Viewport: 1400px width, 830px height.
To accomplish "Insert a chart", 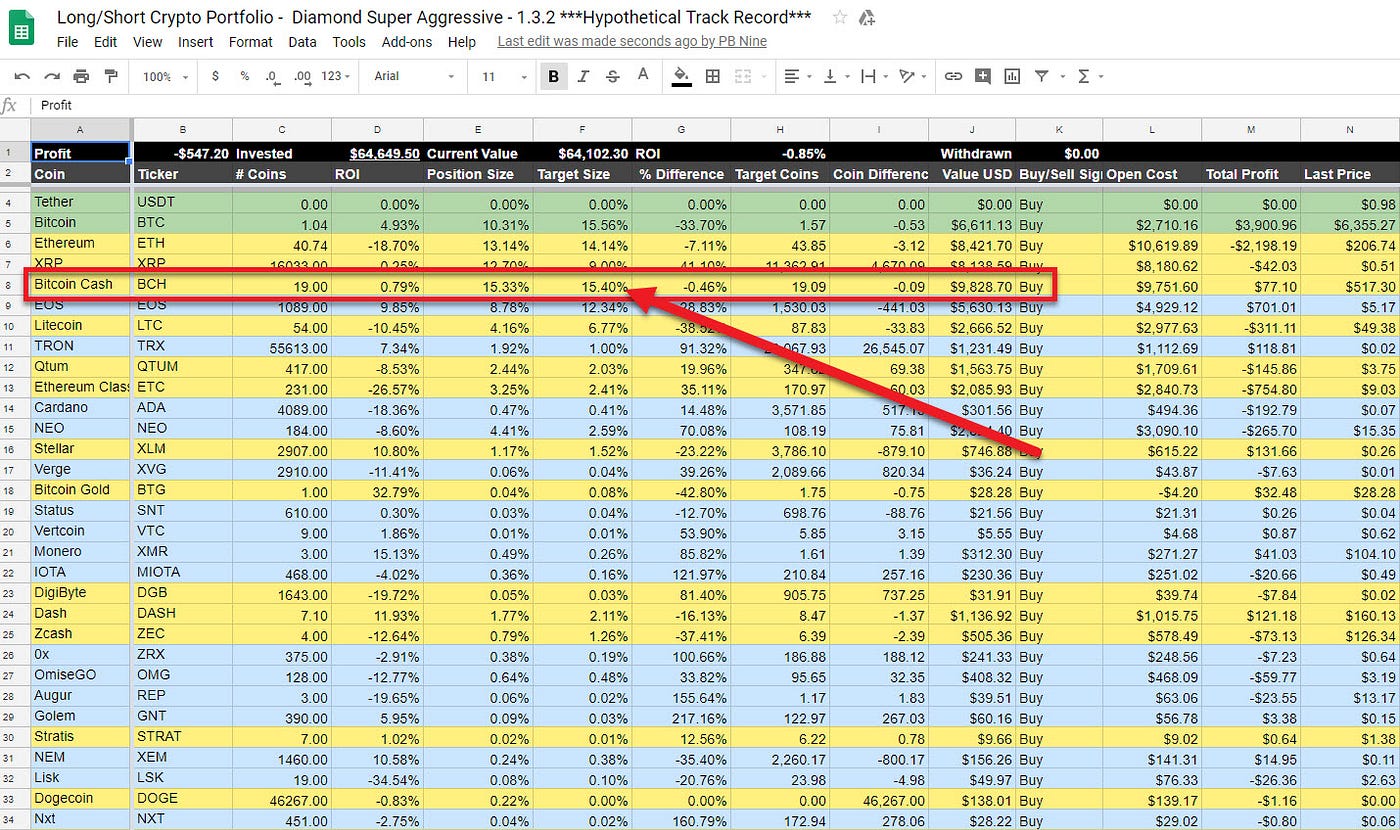I will (1012, 76).
